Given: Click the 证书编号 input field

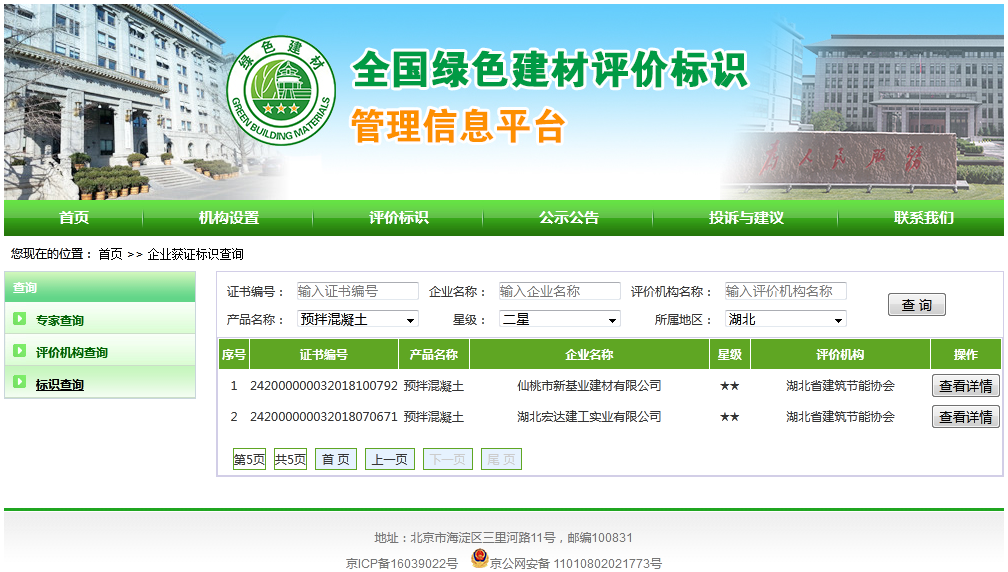Looking at the screenshot, I should (x=357, y=291).
